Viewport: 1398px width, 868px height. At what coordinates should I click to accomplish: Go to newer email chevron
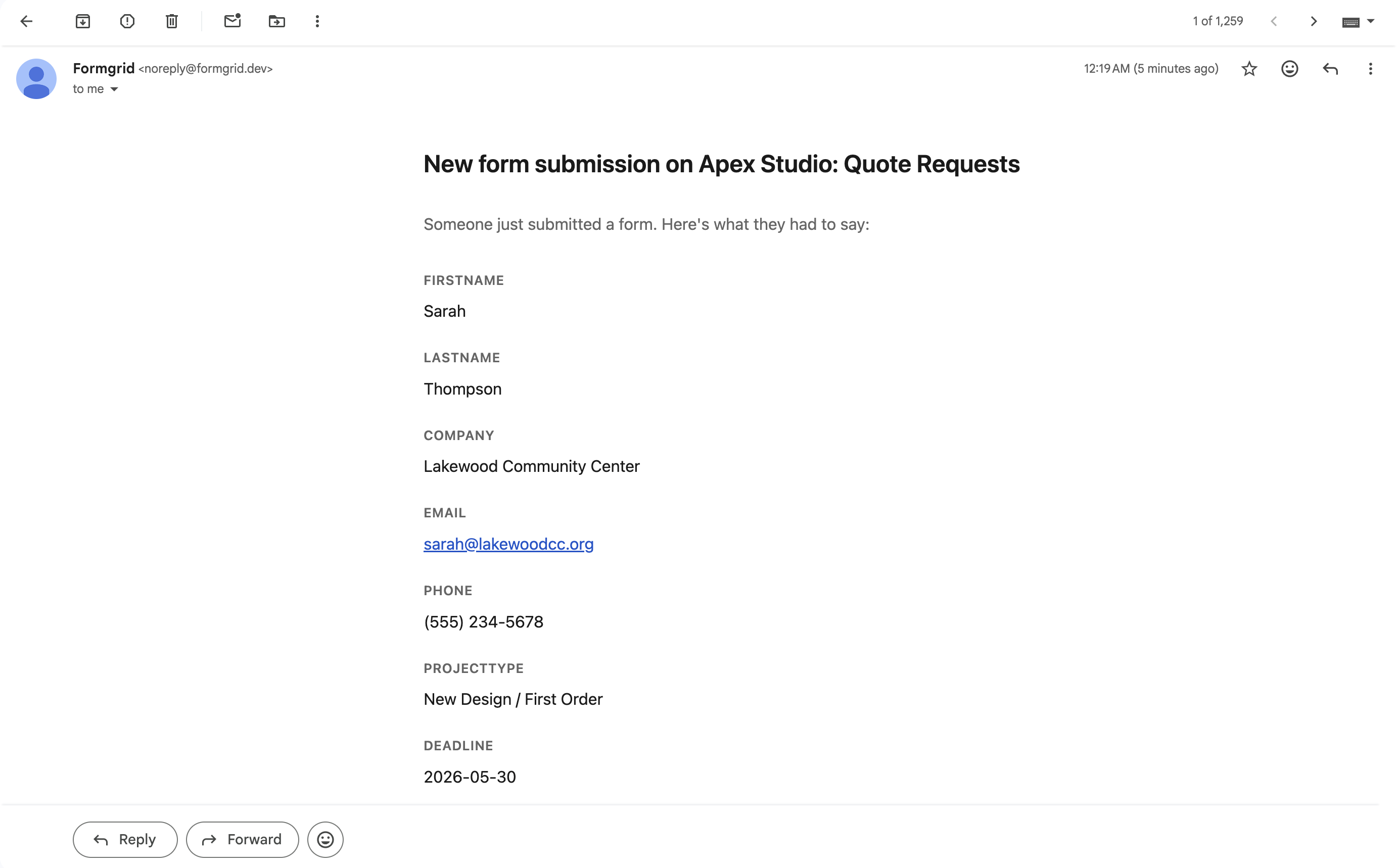click(x=1274, y=21)
